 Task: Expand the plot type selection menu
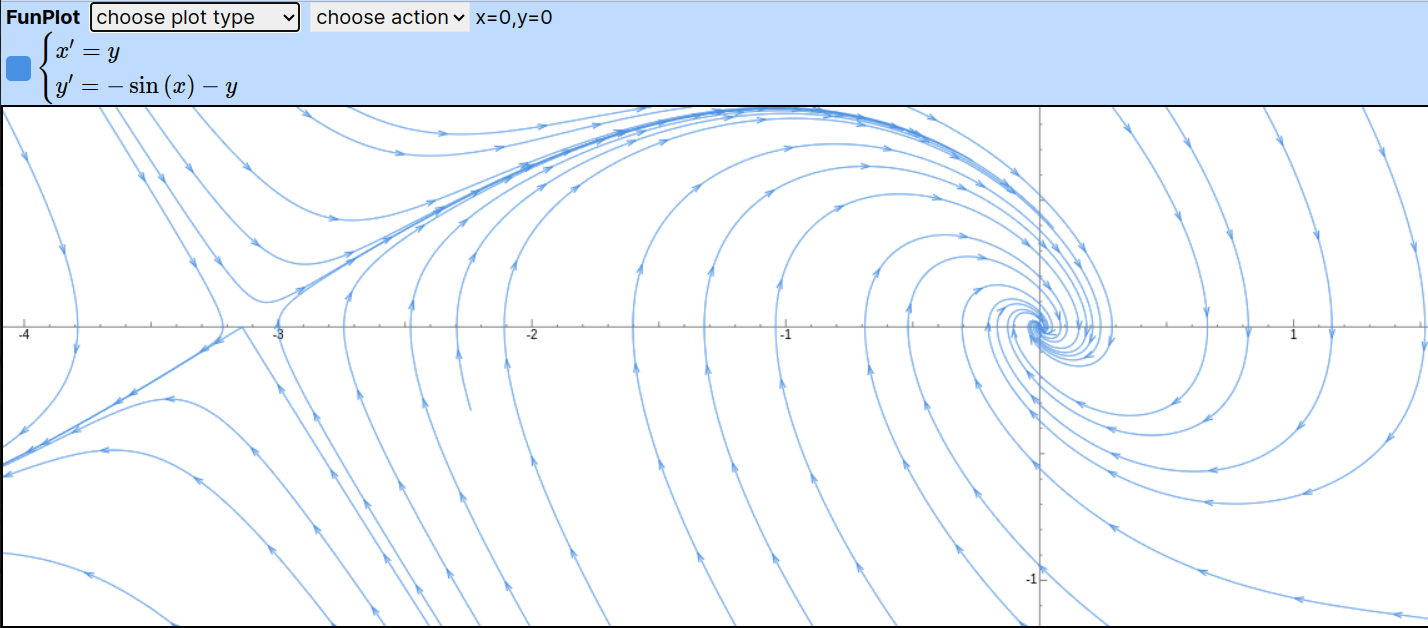point(194,17)
